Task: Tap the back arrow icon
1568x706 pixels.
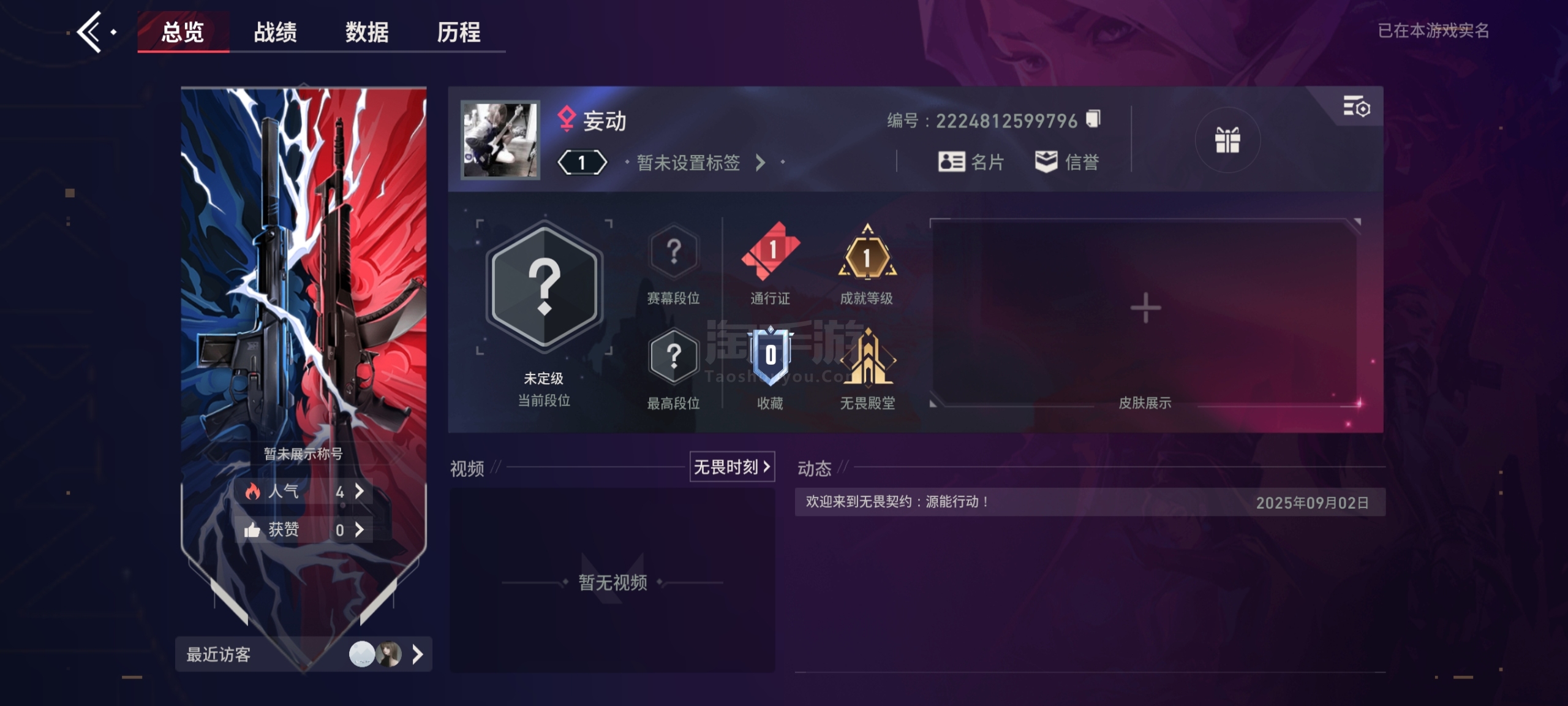Action: click(x=90, y=32)
